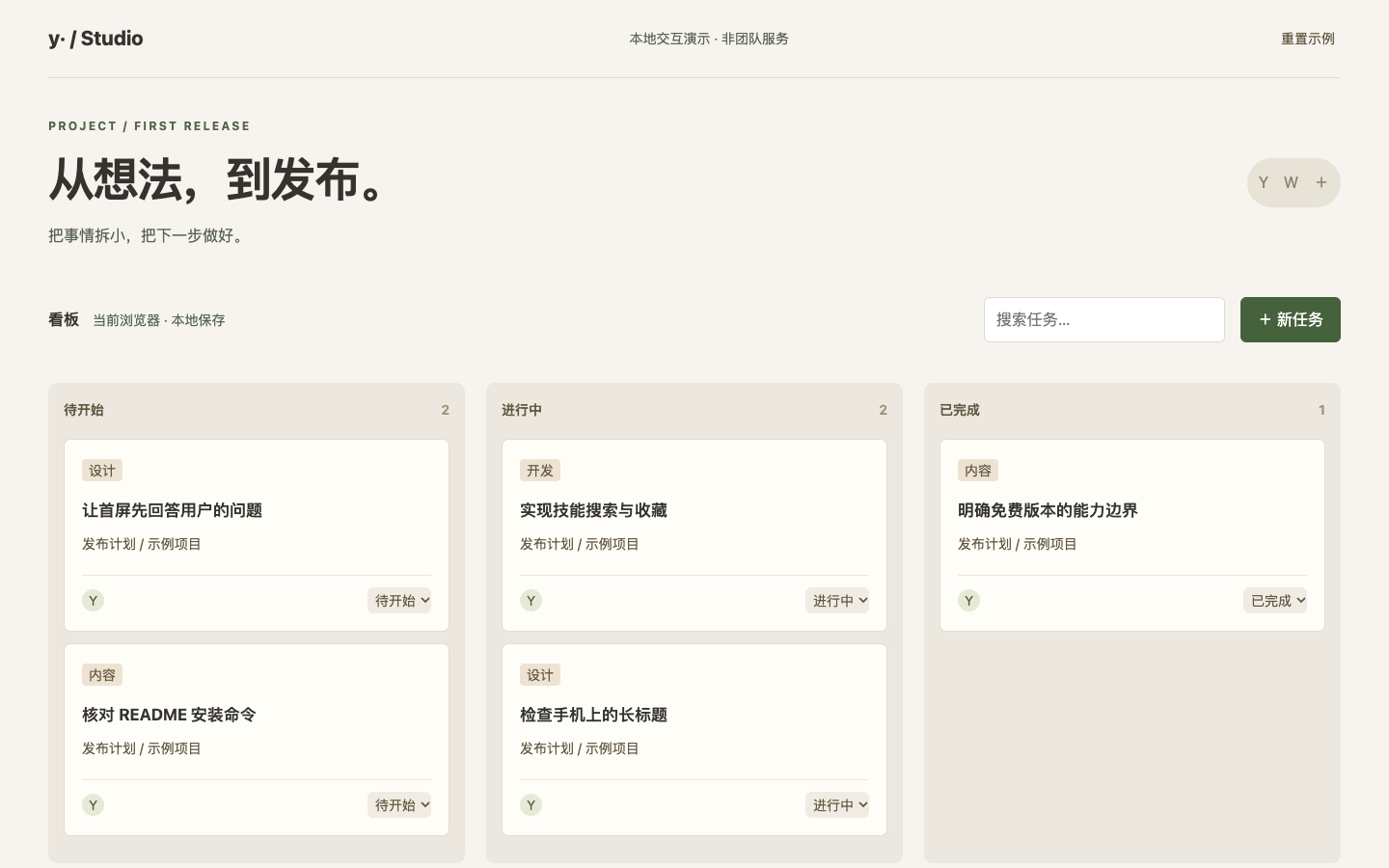Open status dropdown on 检查手机上的长标题 card
The height and width of the screenshot is (868, 1389).
tap(837, 805)
